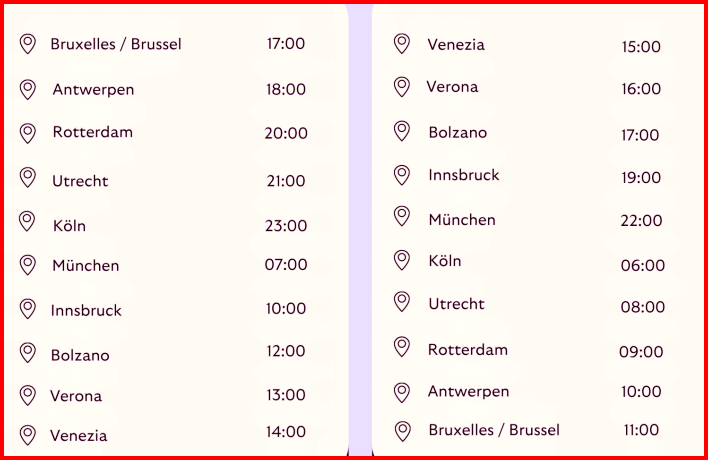This screenshot has width=708, height=460.
Task: Click the pin beside Bruxelles arrival 11:00
Action: click(x=403, y=431)
